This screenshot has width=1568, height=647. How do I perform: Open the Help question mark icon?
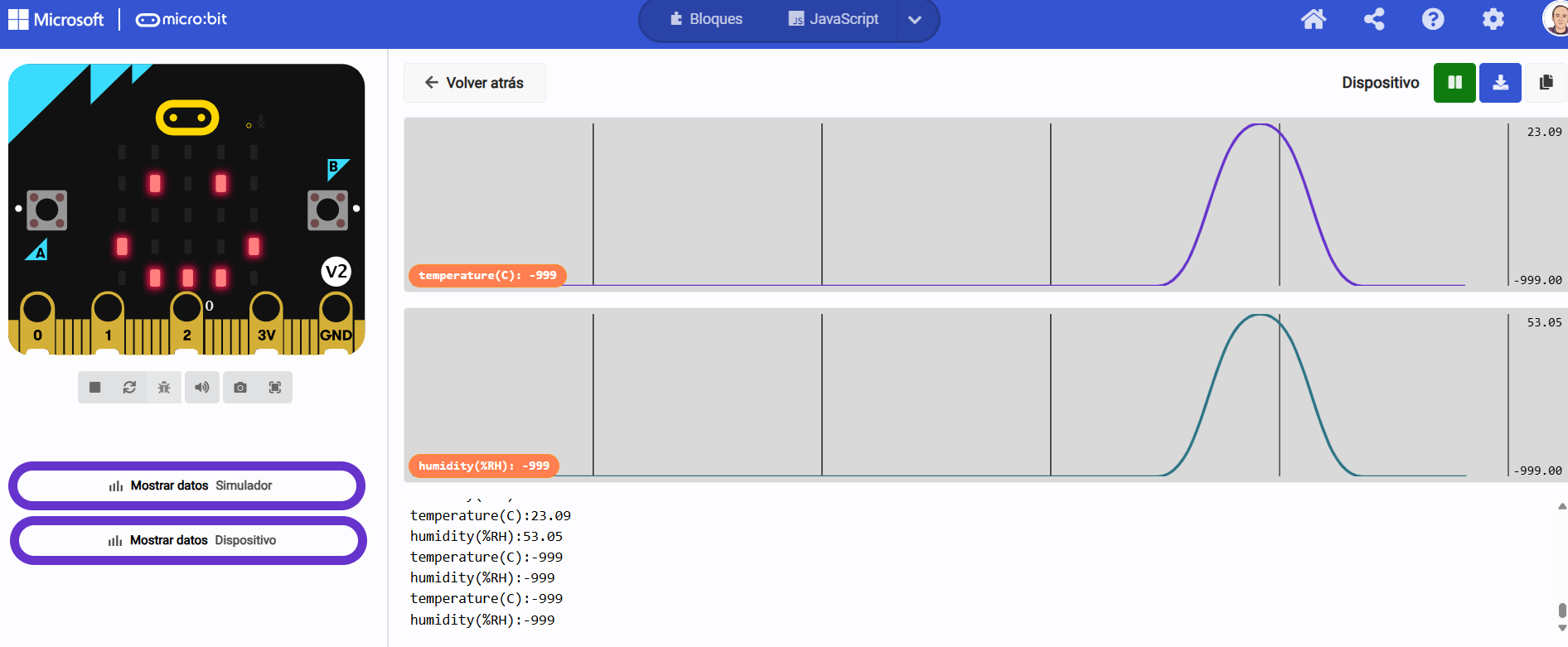(1433, 19)
